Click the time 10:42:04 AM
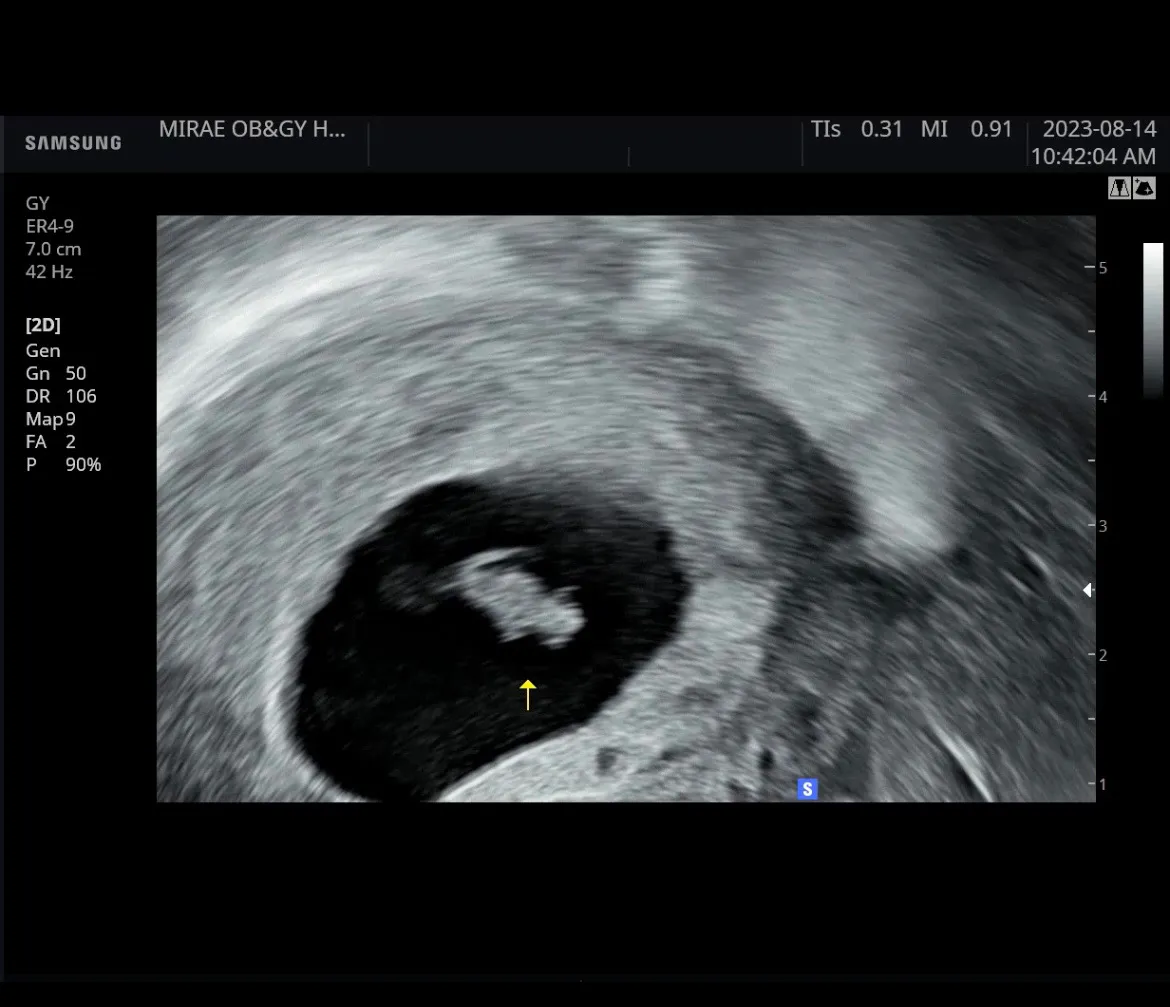The width and height of the screenshot is (1170, 1007). coord(1093,157)
